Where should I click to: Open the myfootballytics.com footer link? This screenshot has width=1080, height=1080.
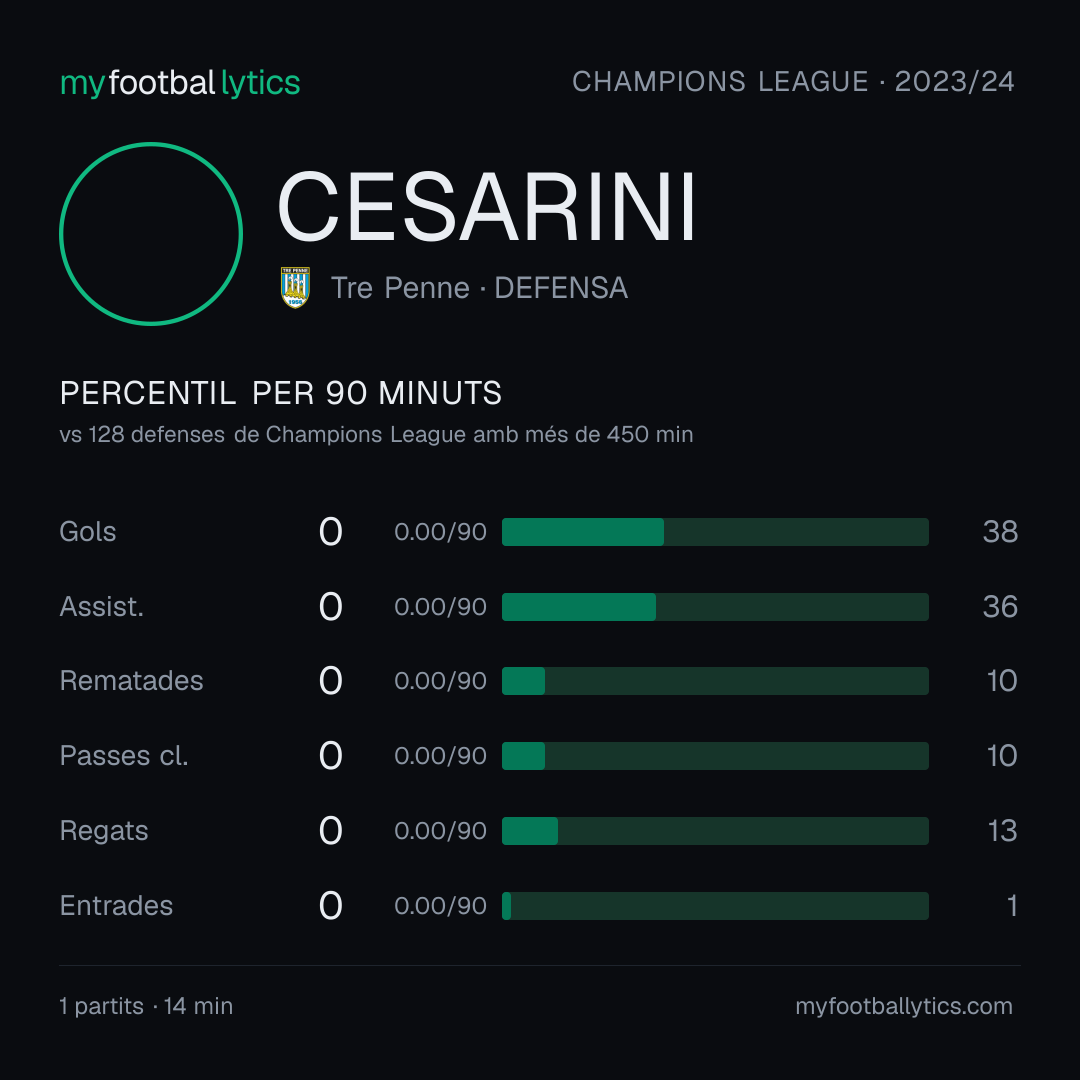pyautogui.click(x=904, y=1006)
